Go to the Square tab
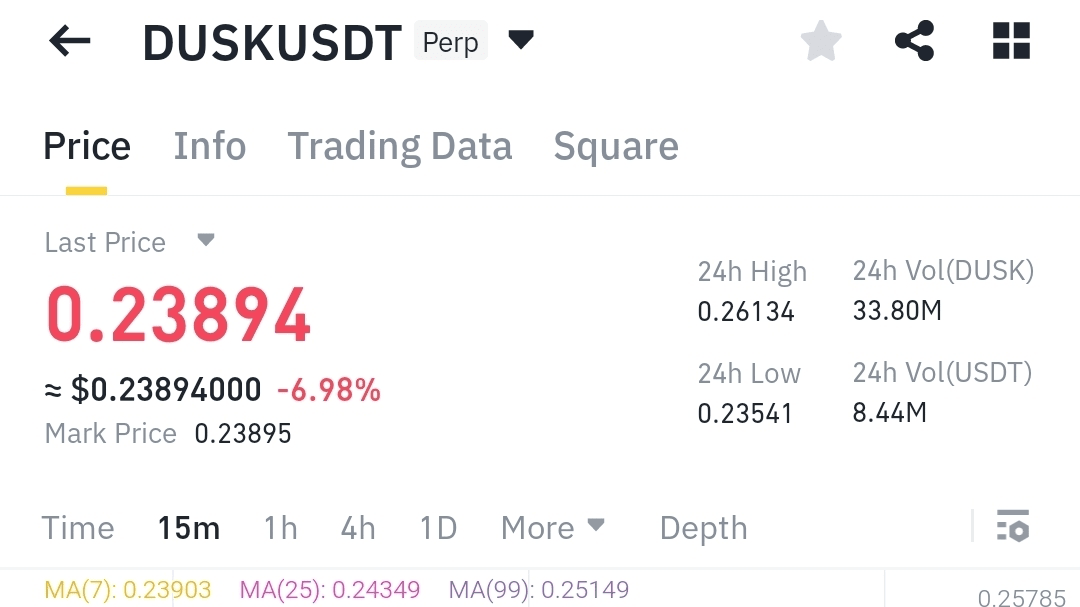This screenshot has height=607, width=1080. (x=616, y=146)
